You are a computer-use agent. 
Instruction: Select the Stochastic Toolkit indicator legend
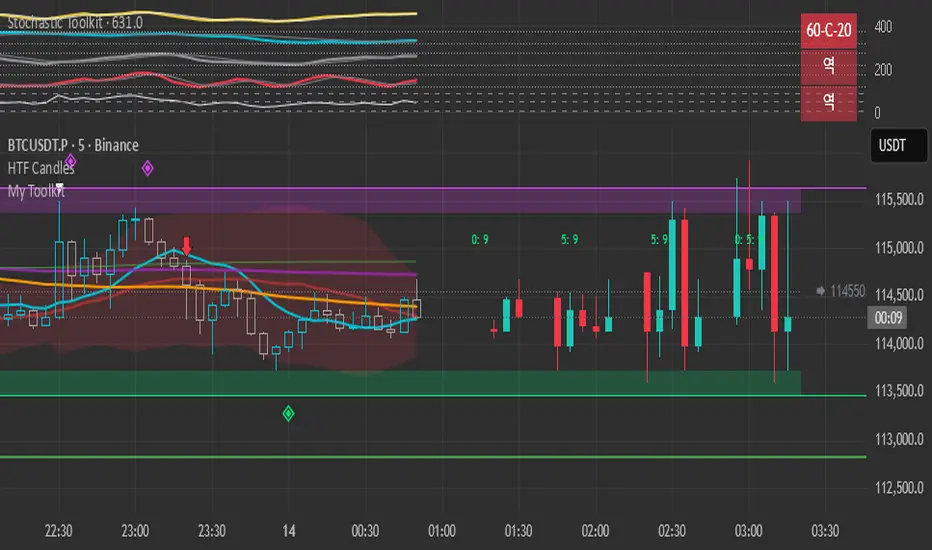click(75, 23)
